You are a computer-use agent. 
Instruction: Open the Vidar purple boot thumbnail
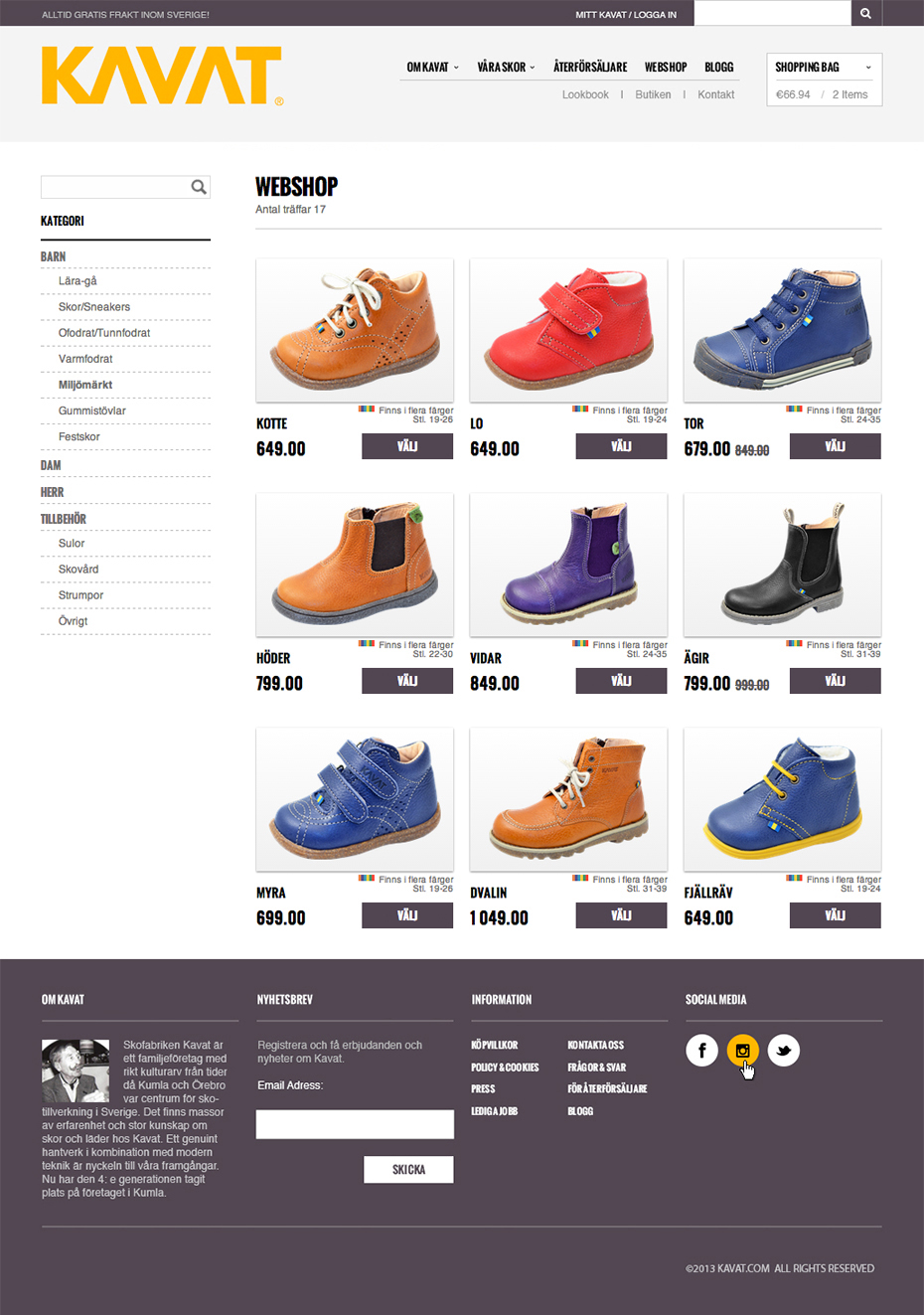(568, 565)
